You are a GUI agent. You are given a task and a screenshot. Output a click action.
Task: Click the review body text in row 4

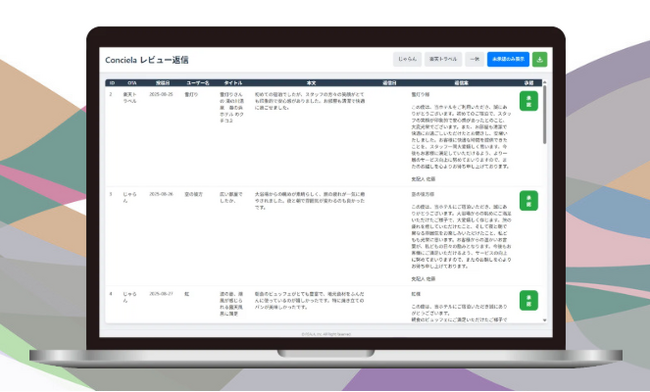[310, 300]
